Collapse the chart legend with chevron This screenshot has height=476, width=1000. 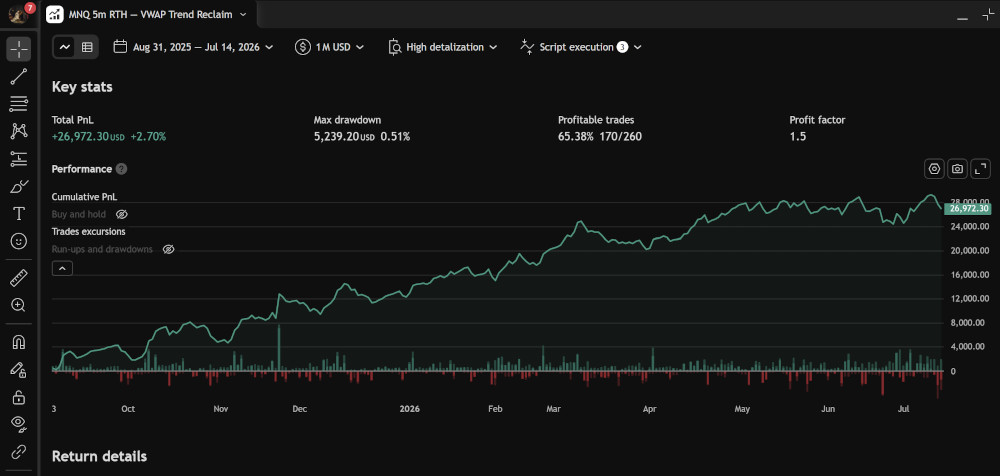62,269
